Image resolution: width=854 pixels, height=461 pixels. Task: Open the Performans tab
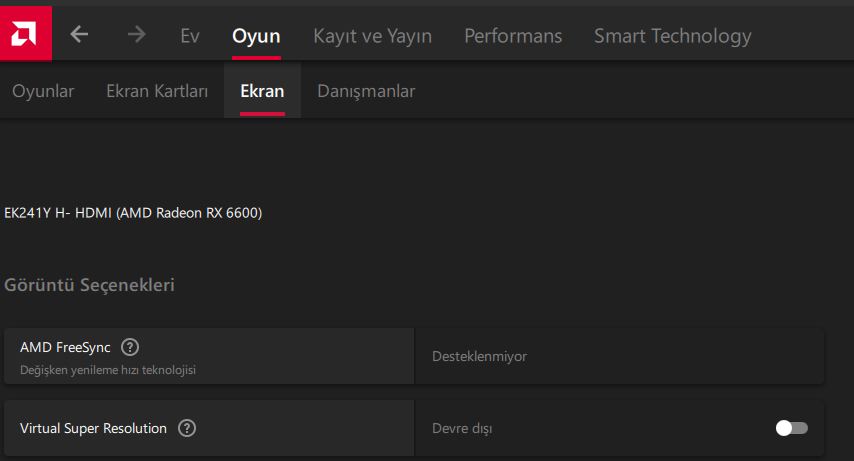(513, 36)
